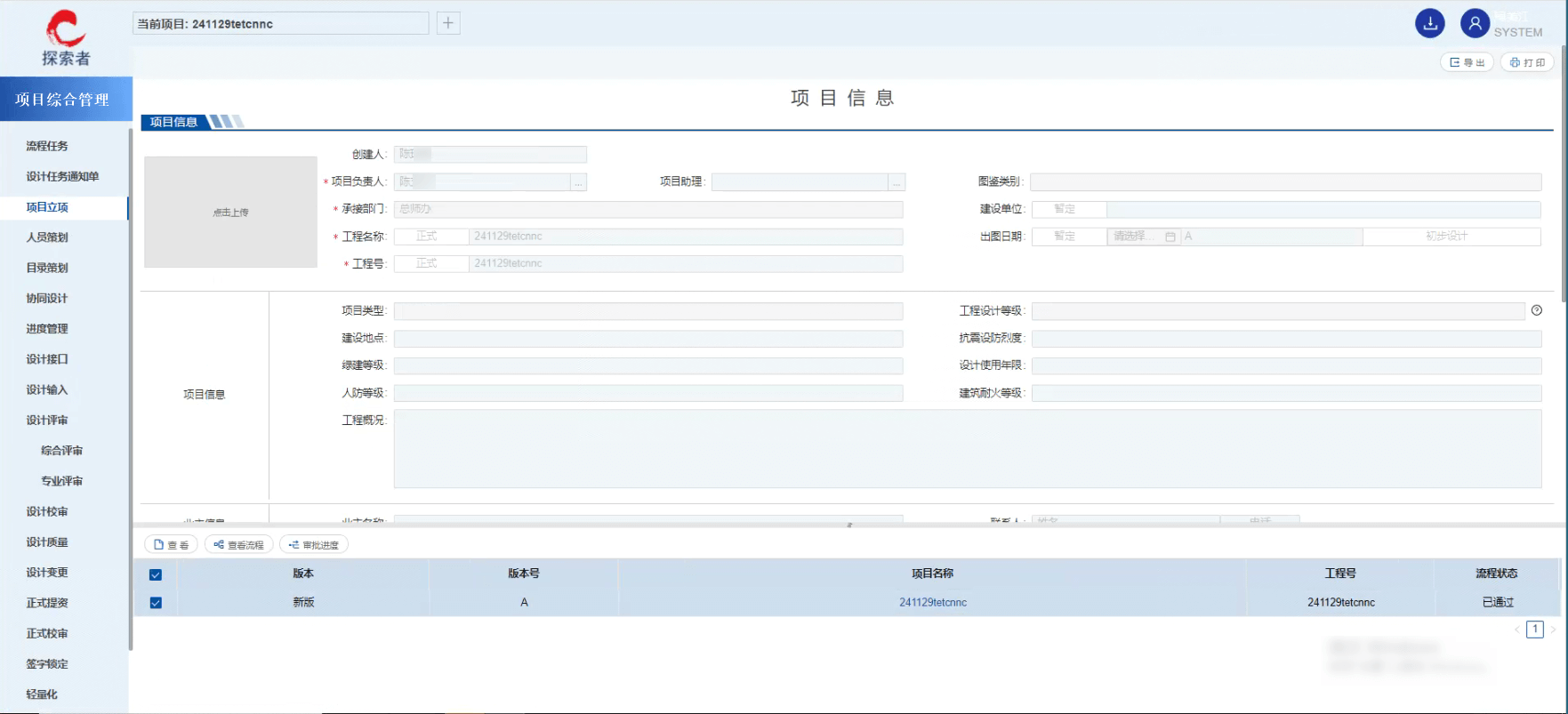This screenshot has width=1568, height=714.
Task: Click the download icon in top bar
Action: (x=1429, y=24)
